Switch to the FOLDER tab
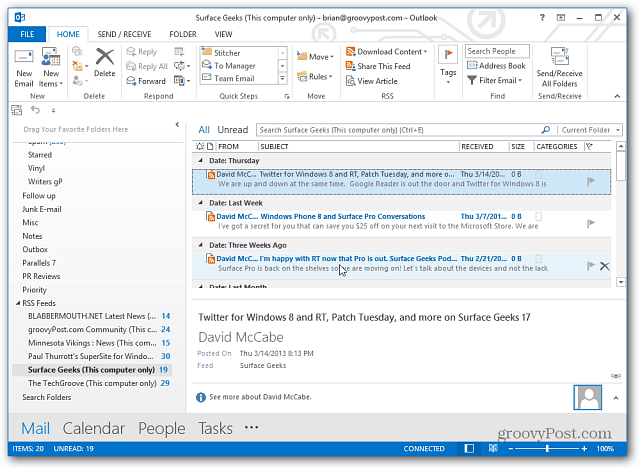Image resolution: width=640 pixels, height=469 pixels. 183,34
